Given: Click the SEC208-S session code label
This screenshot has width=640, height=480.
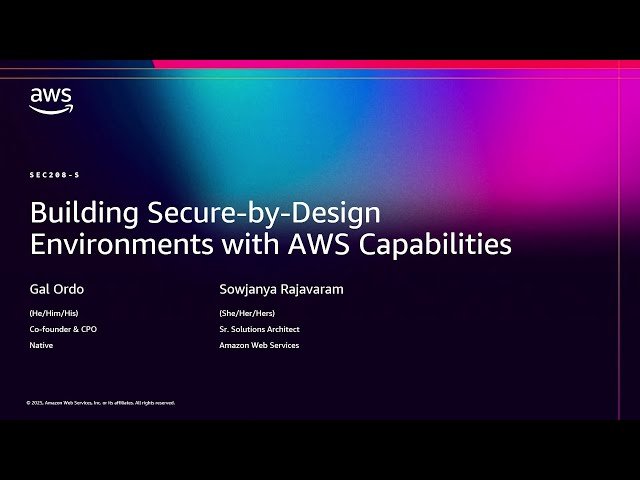Looking at the screenshot, I should pos(54,175).
